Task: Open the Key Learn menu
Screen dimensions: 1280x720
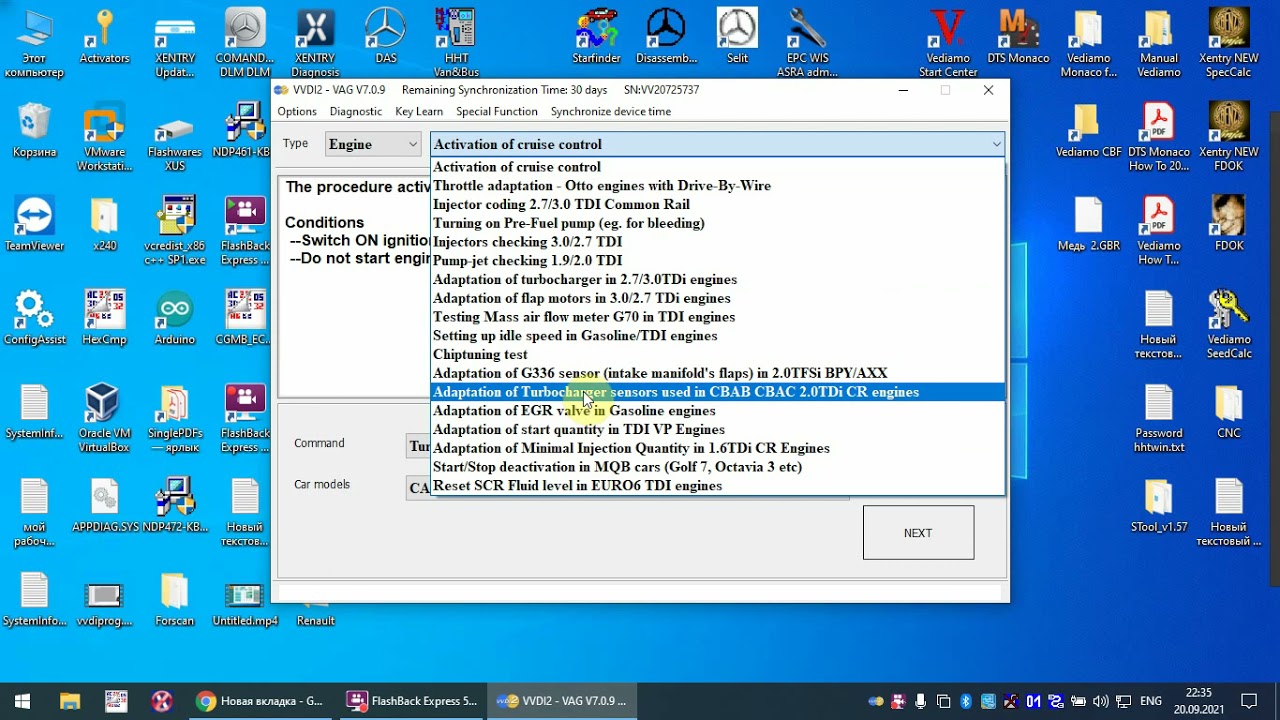Action: pyautogui.click(x=419, y=112)
